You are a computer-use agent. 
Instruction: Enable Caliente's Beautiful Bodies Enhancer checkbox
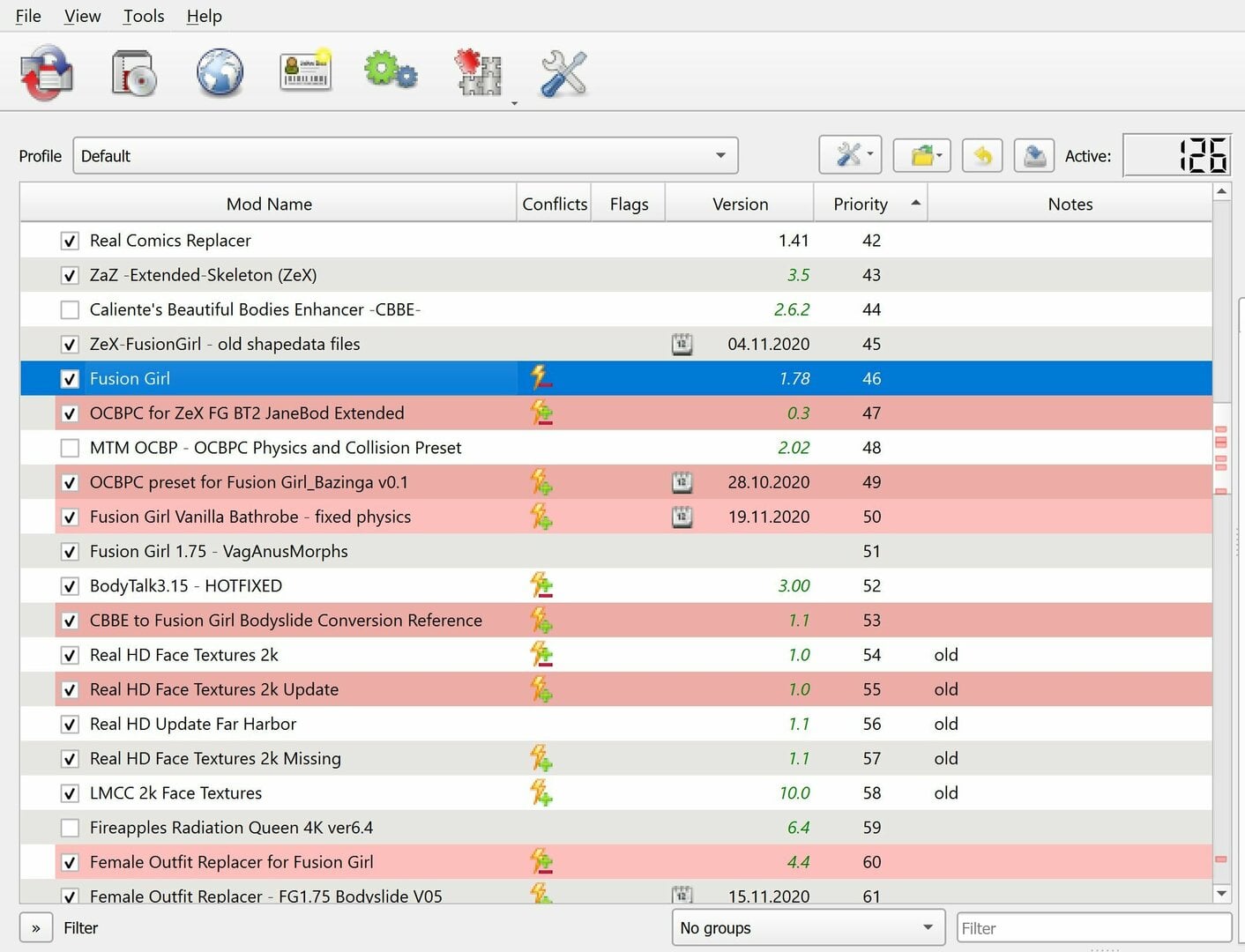(70, 309)
